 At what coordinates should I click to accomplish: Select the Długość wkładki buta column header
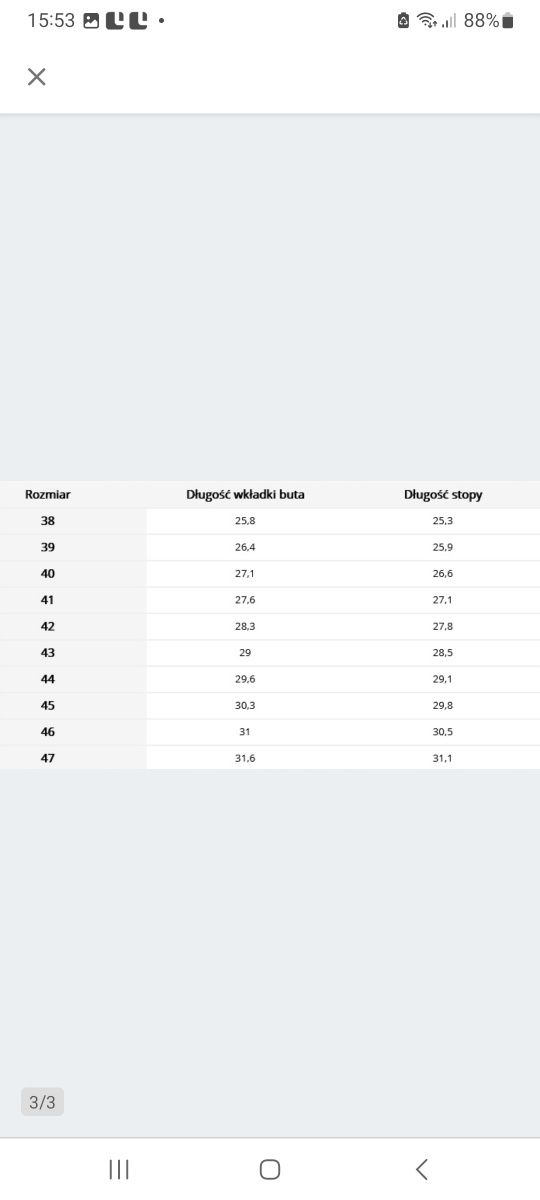click(x=246, y=494)
